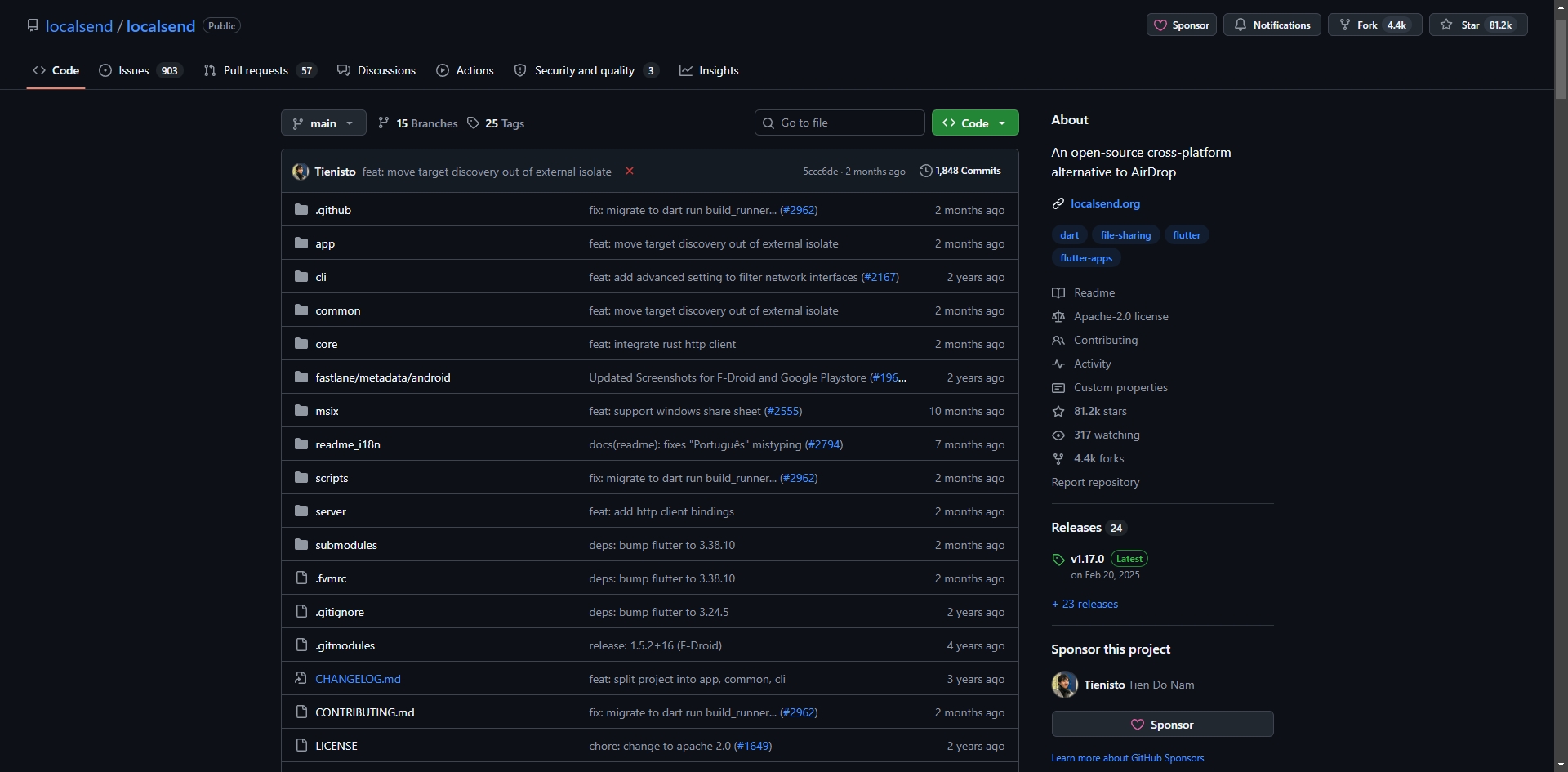
Task: Click the Go to file search field
Action: 840,123
